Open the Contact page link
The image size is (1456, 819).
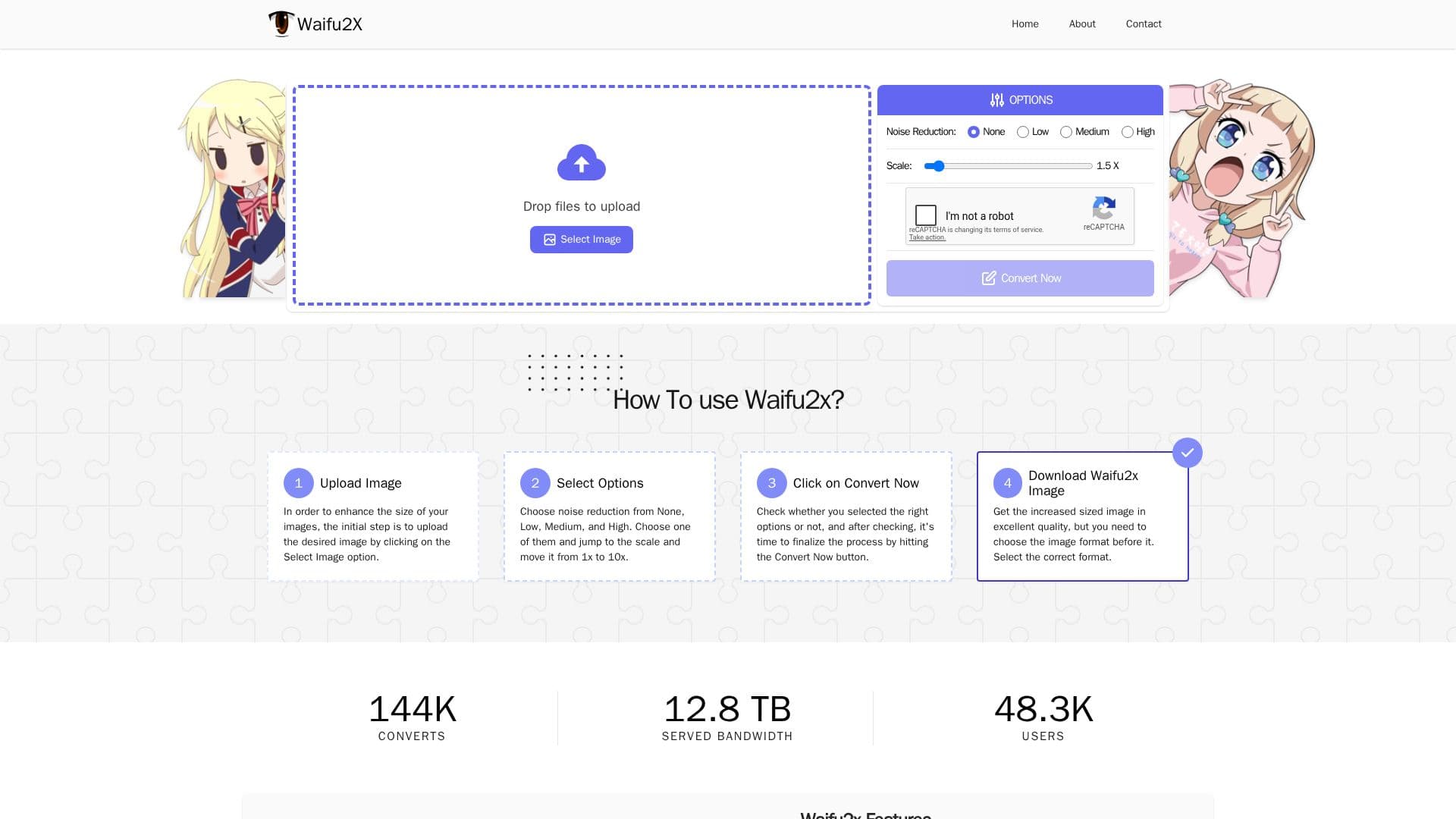(1144, 24)
